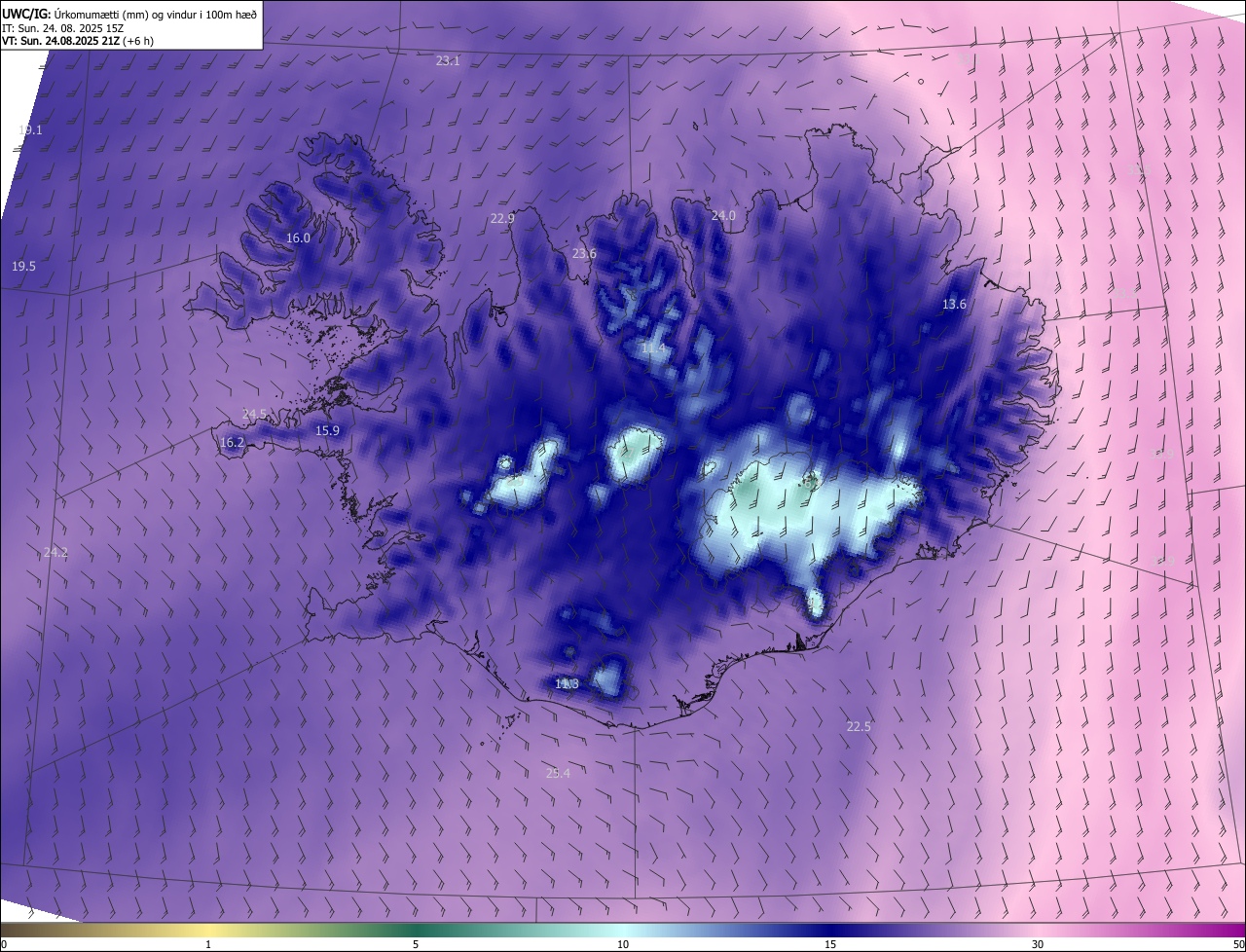The width and height of the screenshot is (1246, 952).
Task: Select the 15 label on color scale
Action: [830, 944]
